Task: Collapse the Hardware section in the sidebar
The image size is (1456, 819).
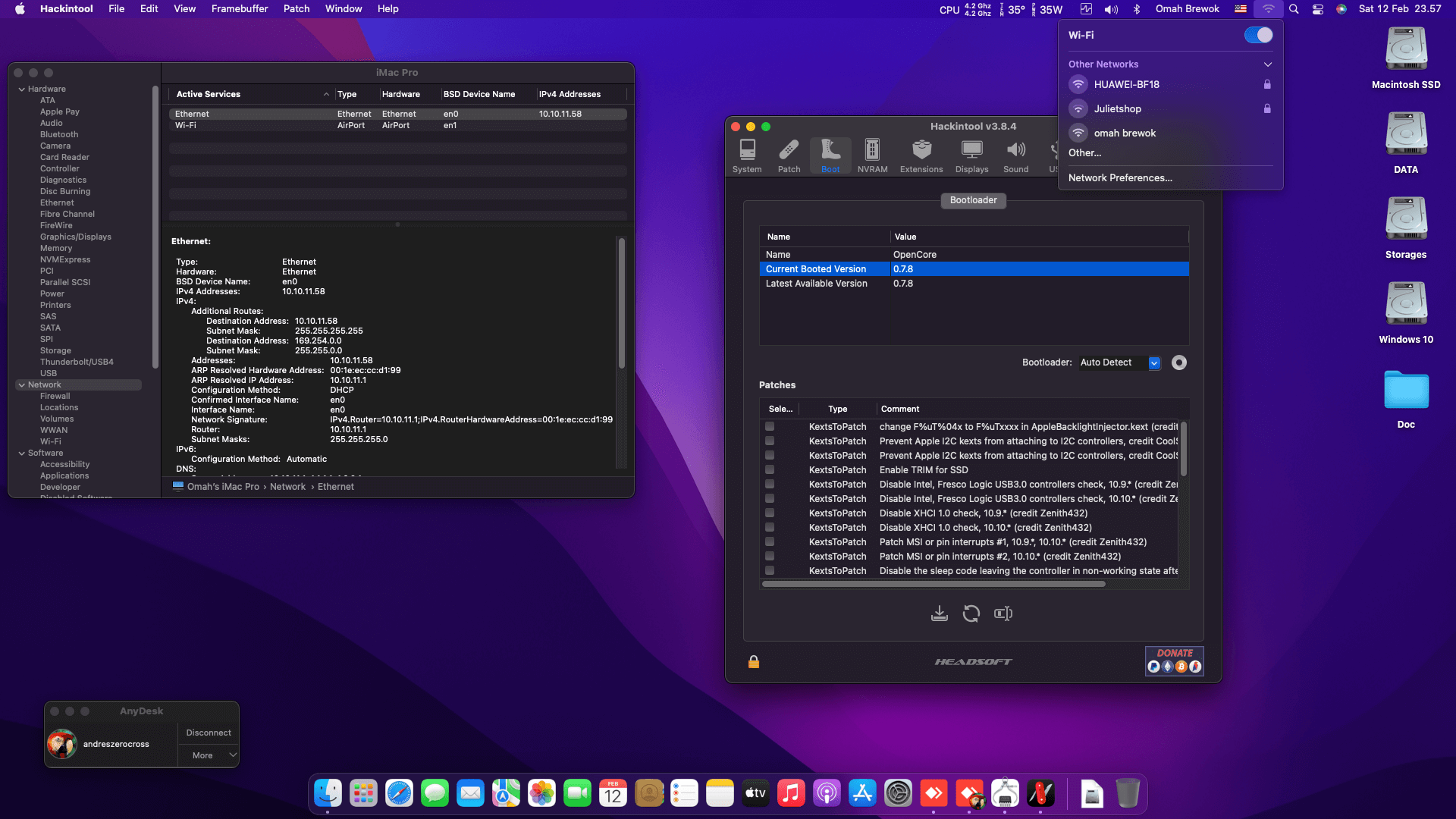Action: coord(22,89)
